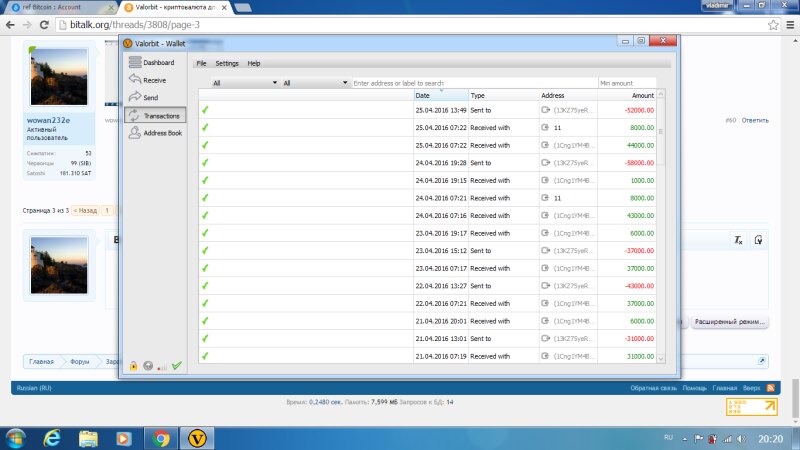The width and height of the screenshot is (800, 450).
Task: Click the green sync checkmark status icon
Action: (x=177, y=366)
